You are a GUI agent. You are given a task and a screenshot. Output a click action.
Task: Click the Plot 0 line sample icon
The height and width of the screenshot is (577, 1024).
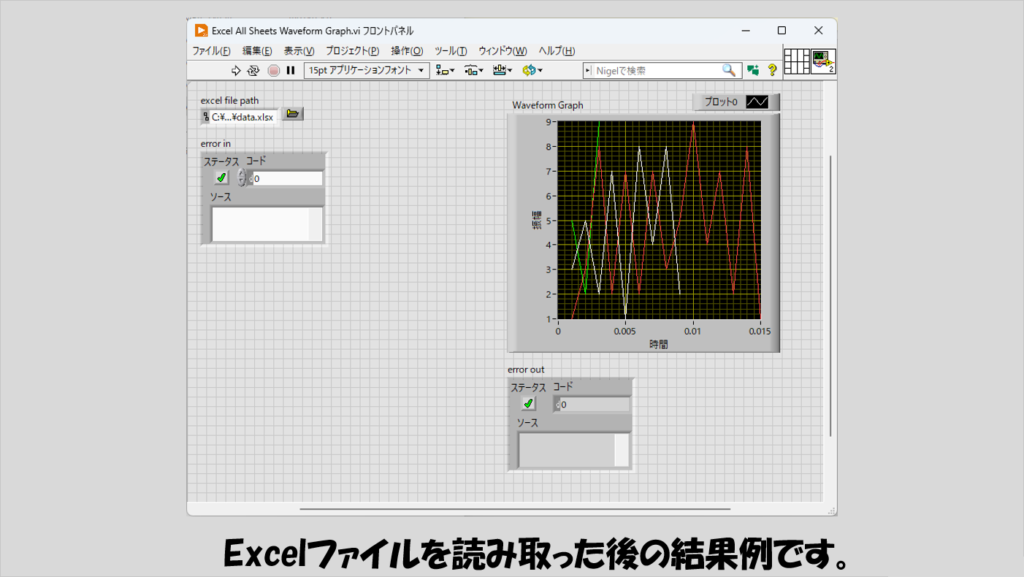[x=758, y=102]
